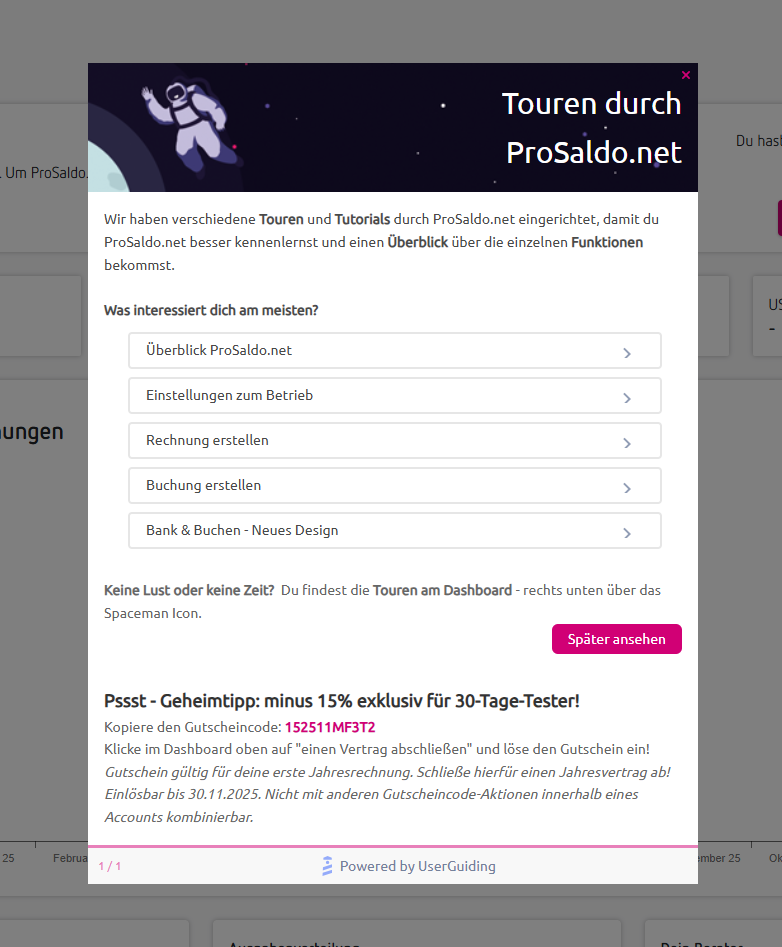Expand the chevron beside Rechnung erstellen
782x947 pixels.
click(627, 443)
